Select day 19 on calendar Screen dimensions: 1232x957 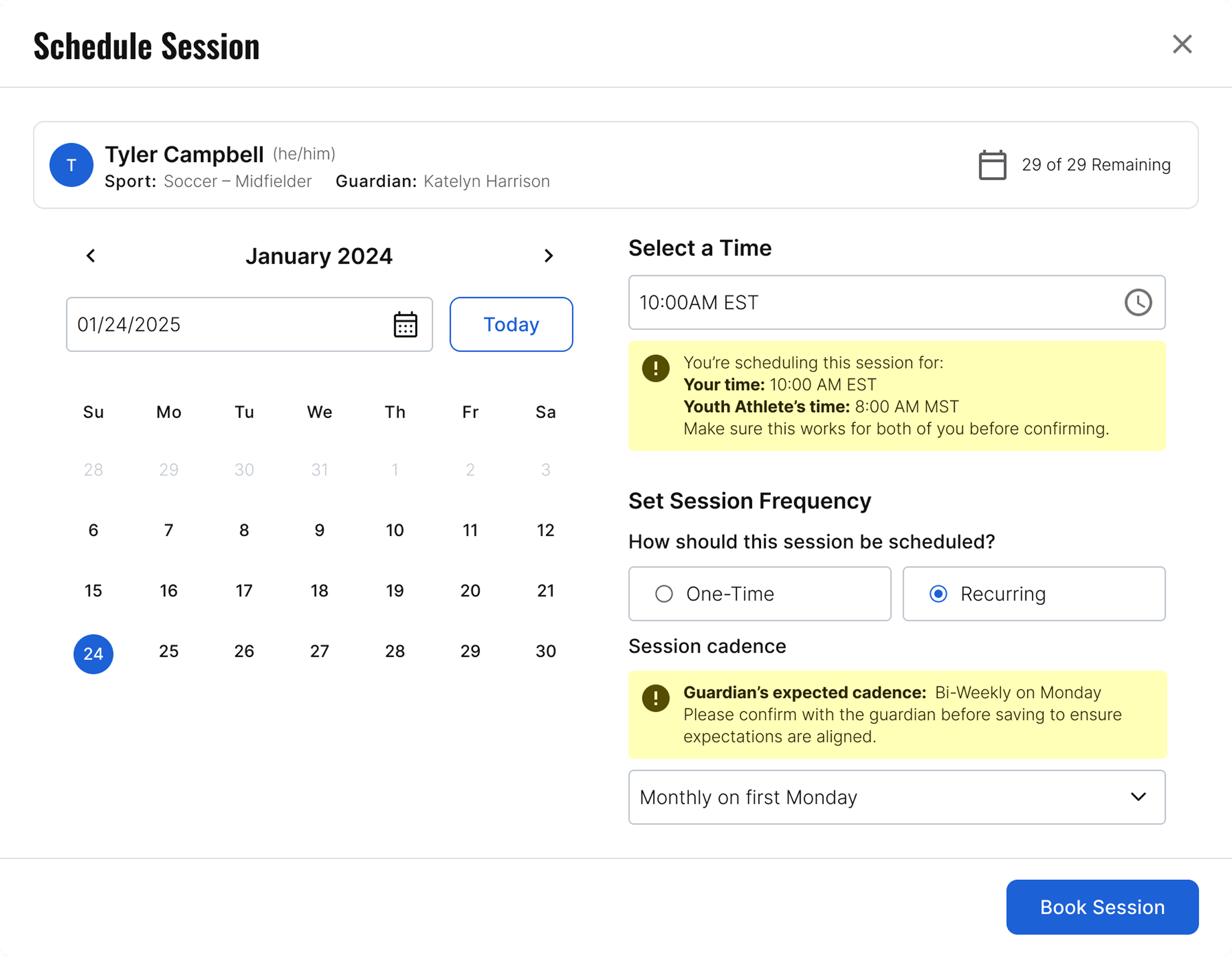coord(395,591)
